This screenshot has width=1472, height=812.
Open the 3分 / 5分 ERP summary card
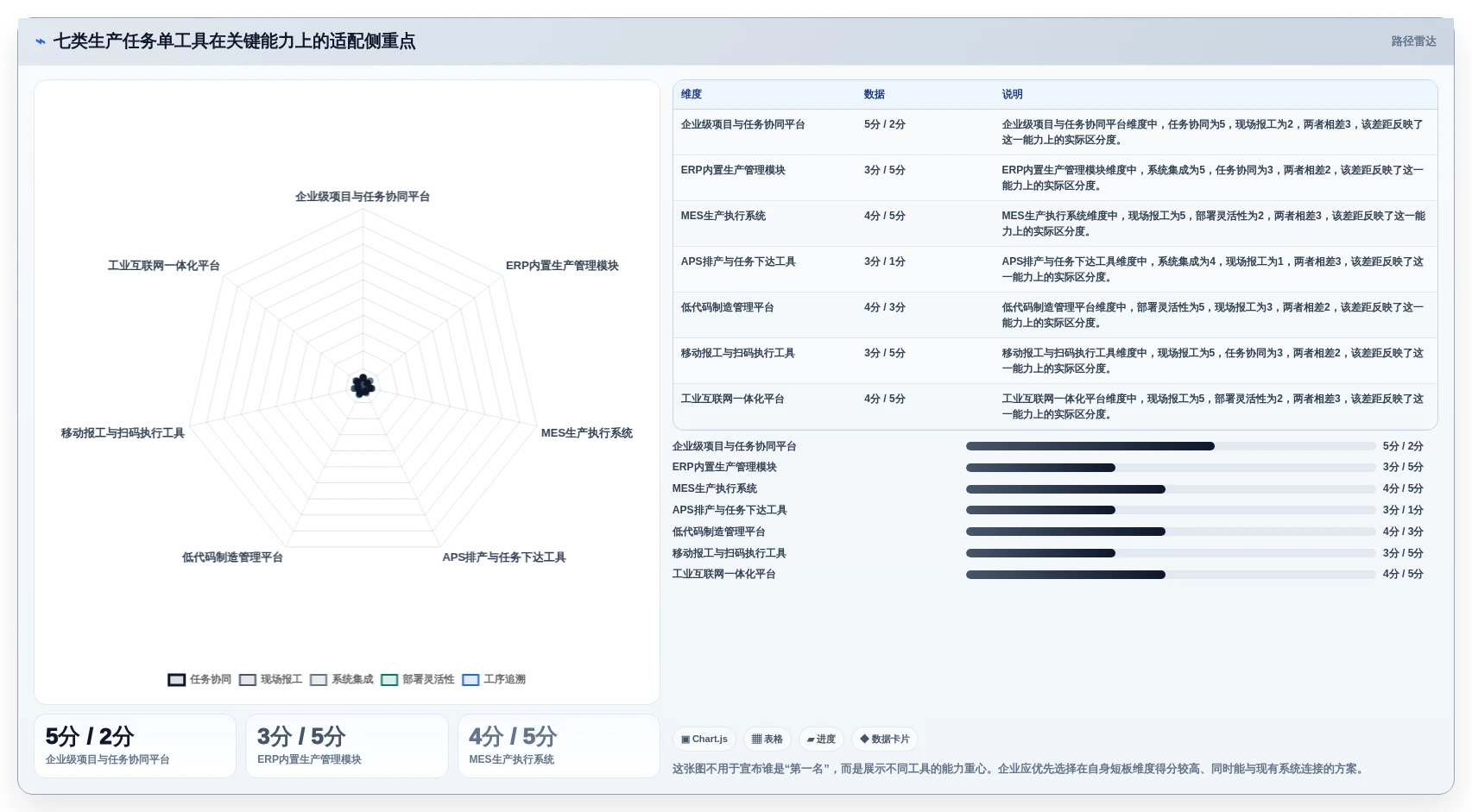347,746
